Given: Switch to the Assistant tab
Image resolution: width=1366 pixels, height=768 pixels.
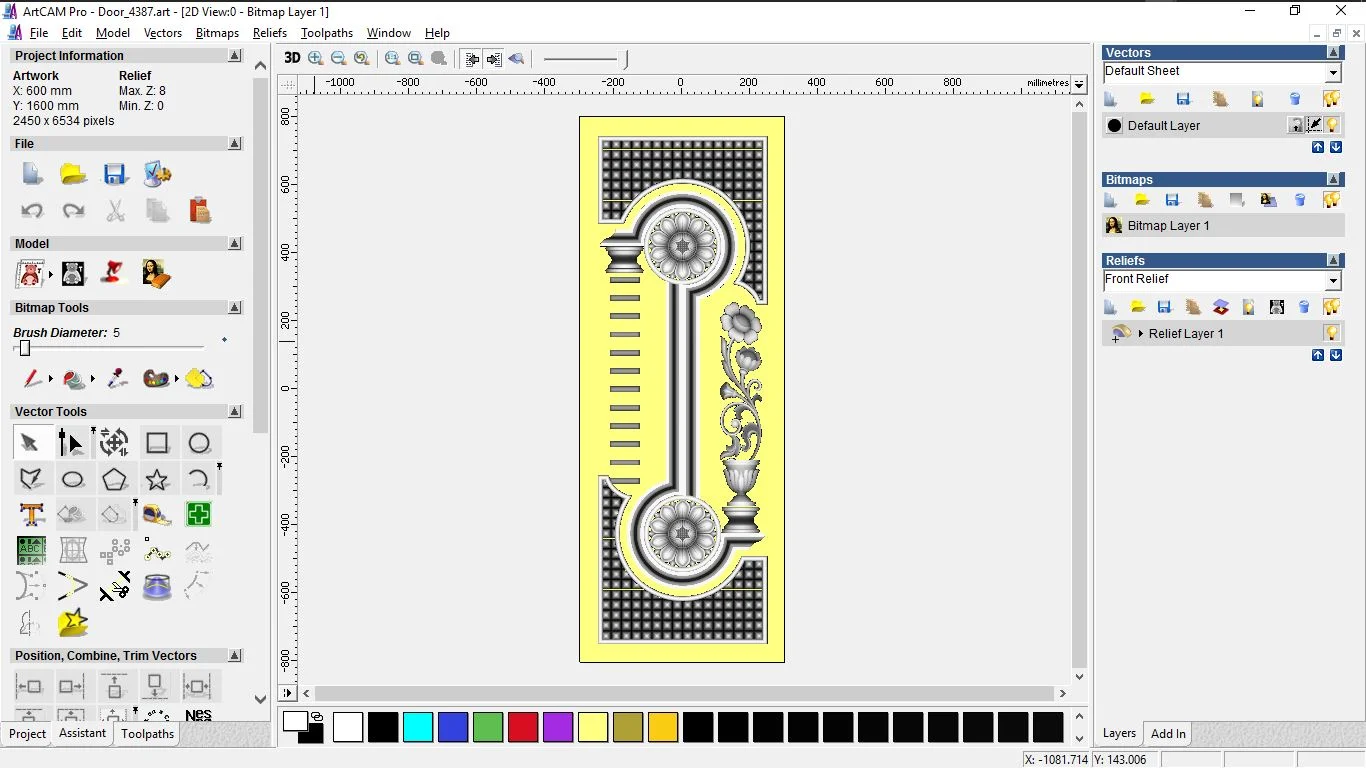Looking at the screenshot, I should [x=82, y=733].
